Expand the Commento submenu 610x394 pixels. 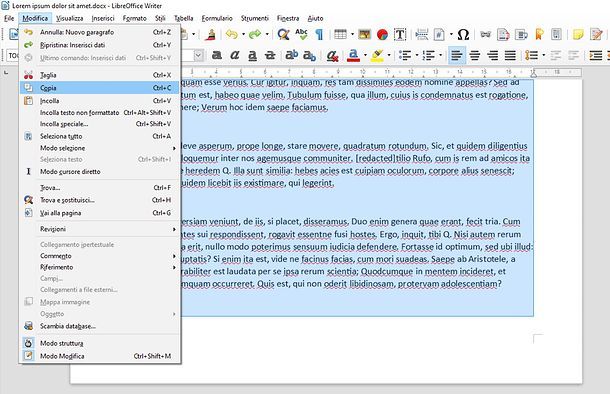100,256
